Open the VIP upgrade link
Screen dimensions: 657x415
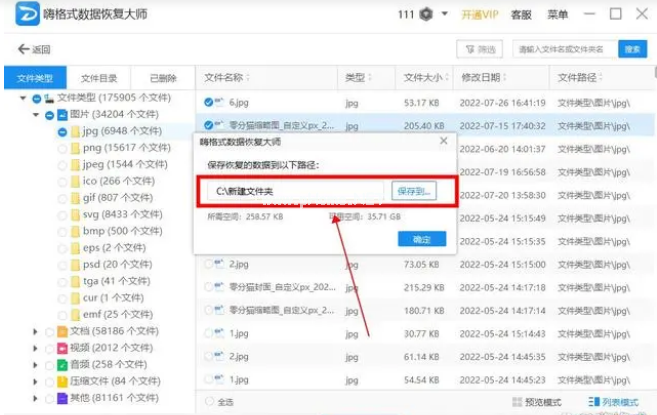point(477,15)
